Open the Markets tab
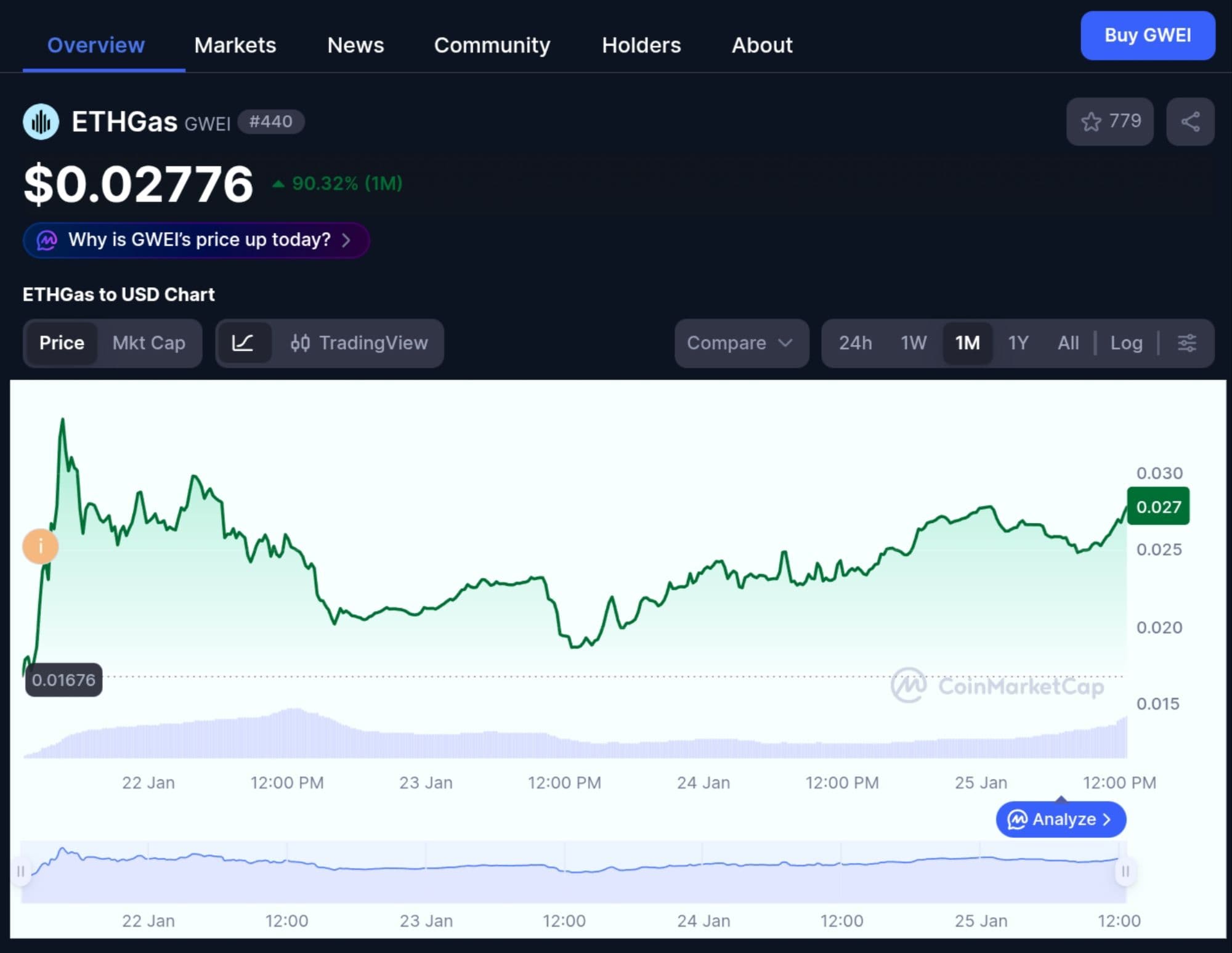1232x953 pixels. (x=235, y=45)
